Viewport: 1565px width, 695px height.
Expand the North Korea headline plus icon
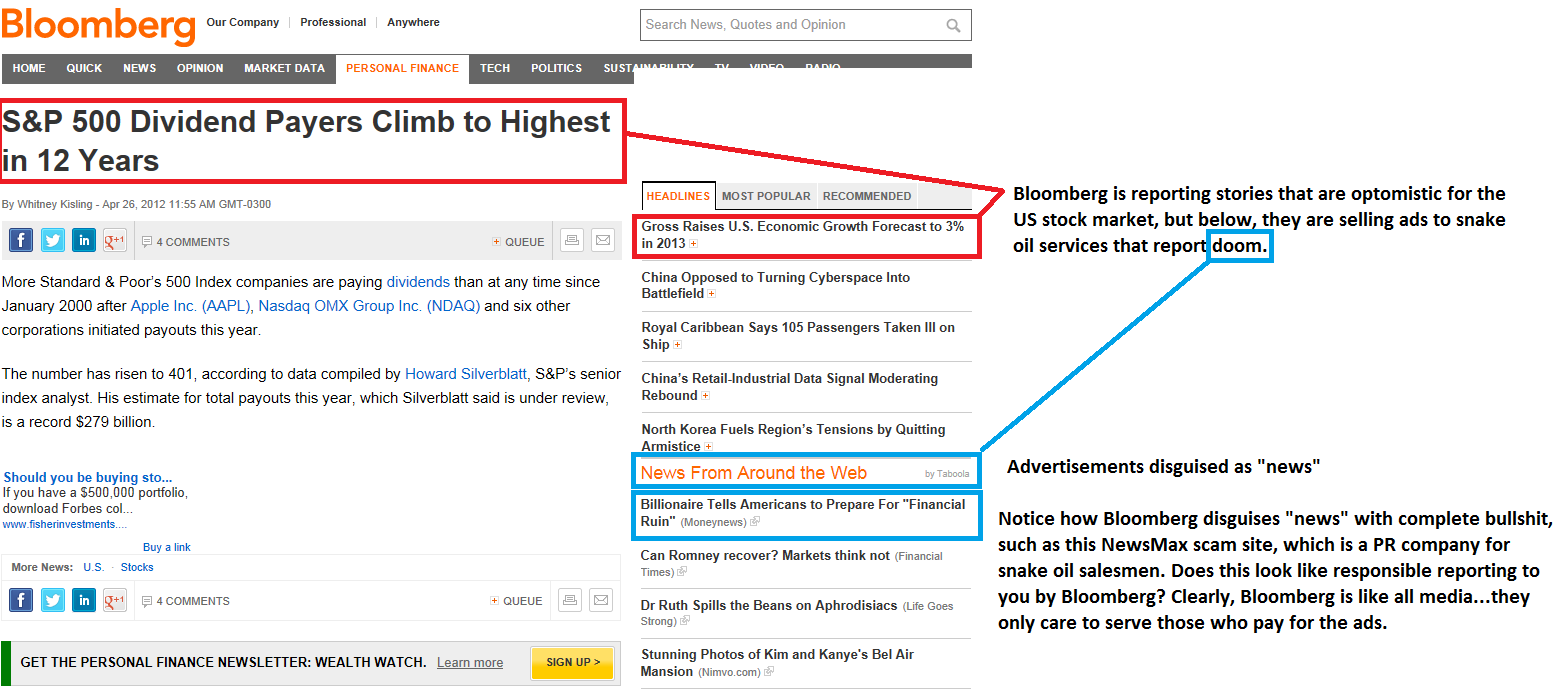pyautogui.click(x=709, y=447)
